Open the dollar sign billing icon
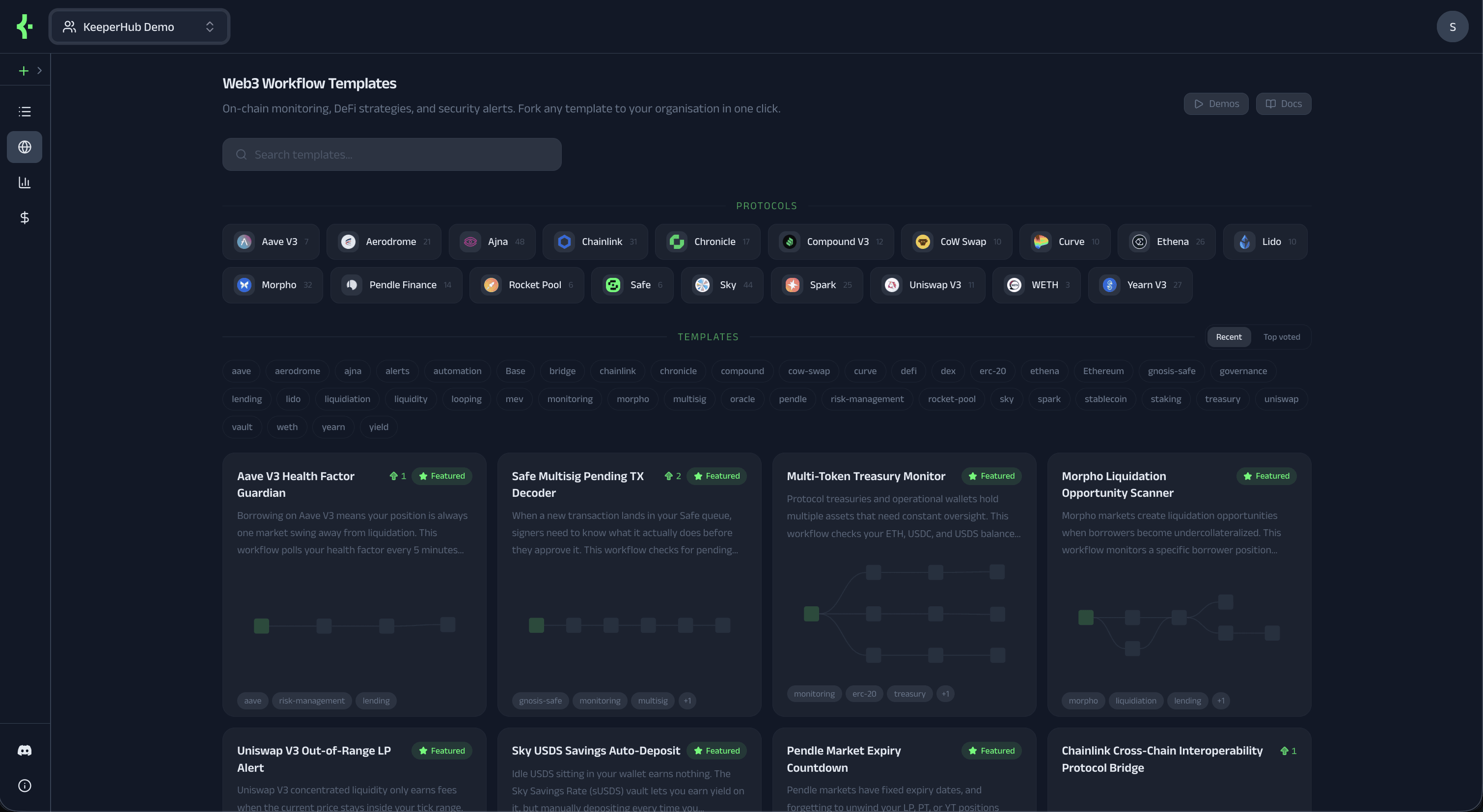1483x812 pixels. click(24, 217)
